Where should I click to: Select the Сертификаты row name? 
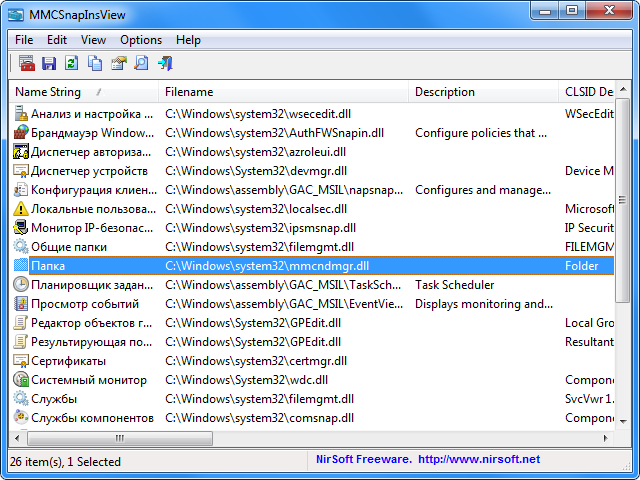pos(69,361)
